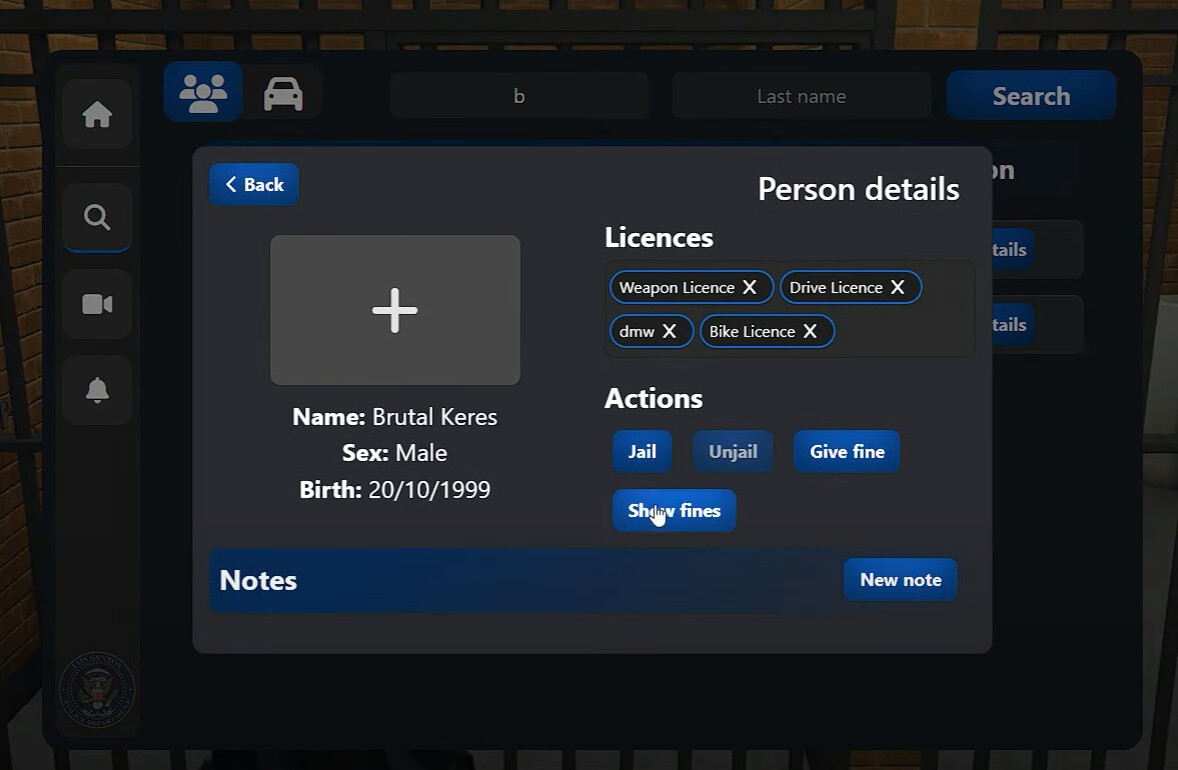Focus the first name field containing b
Image resolution: width=1178 pixels, height=770 pixels.
519,96
